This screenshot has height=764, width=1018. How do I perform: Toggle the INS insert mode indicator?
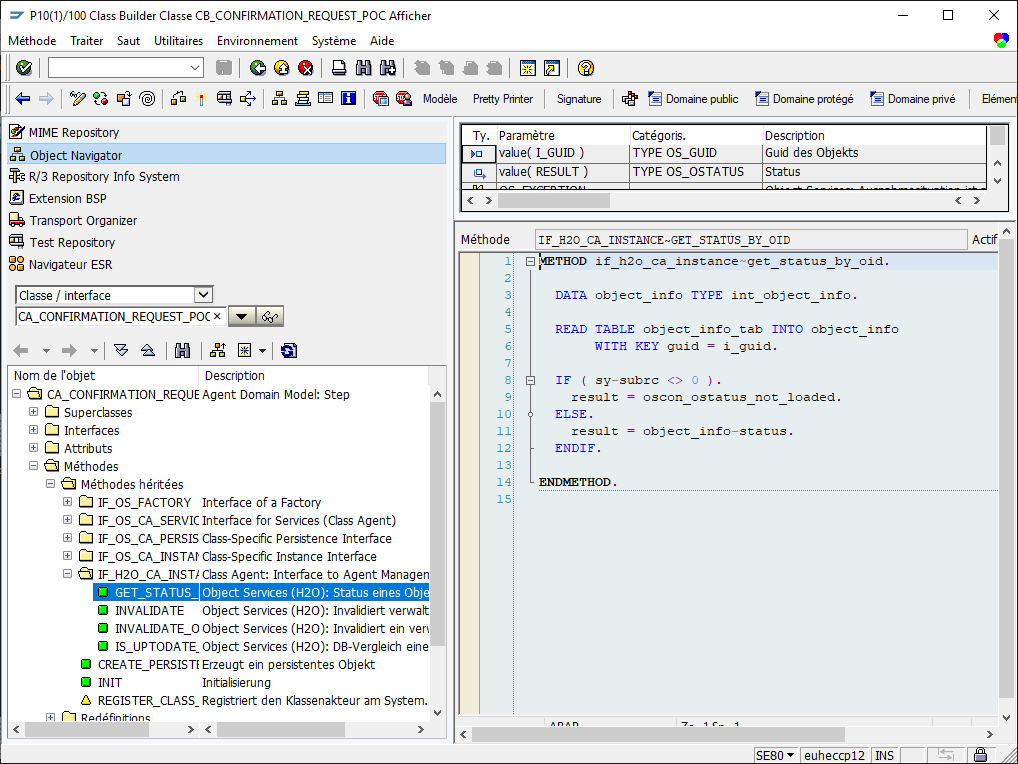coord(884,756)
